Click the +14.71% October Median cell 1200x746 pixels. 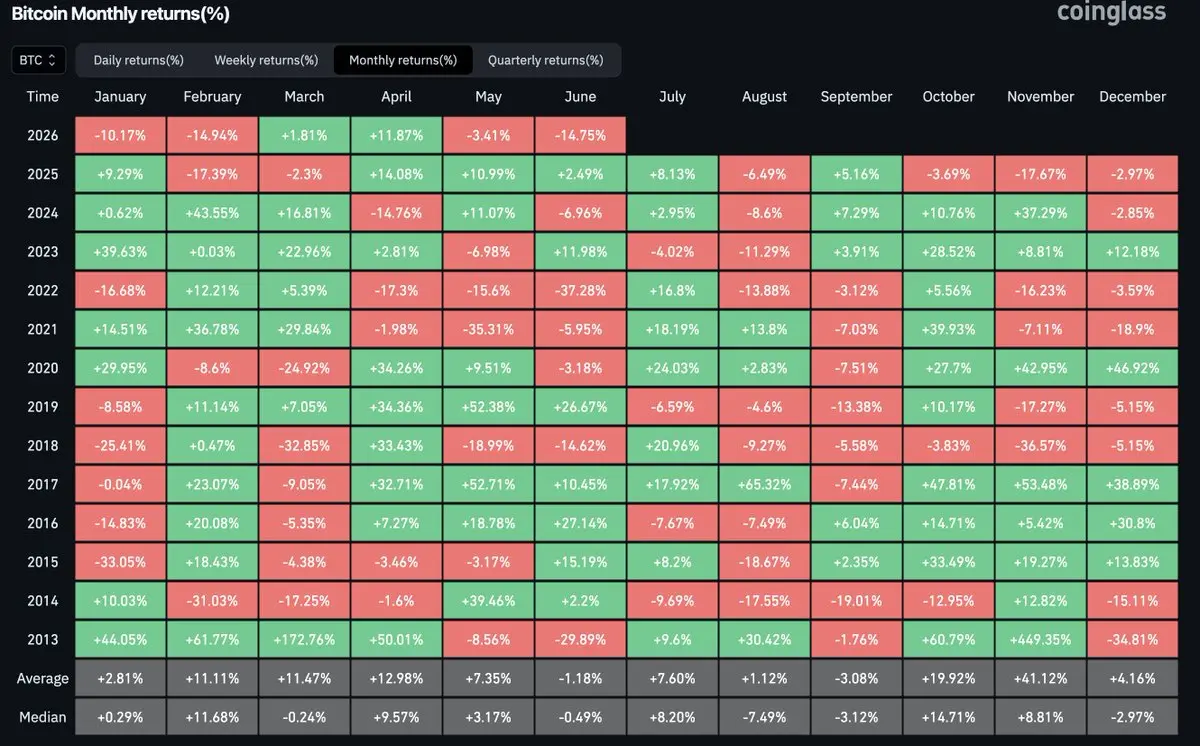948,717
